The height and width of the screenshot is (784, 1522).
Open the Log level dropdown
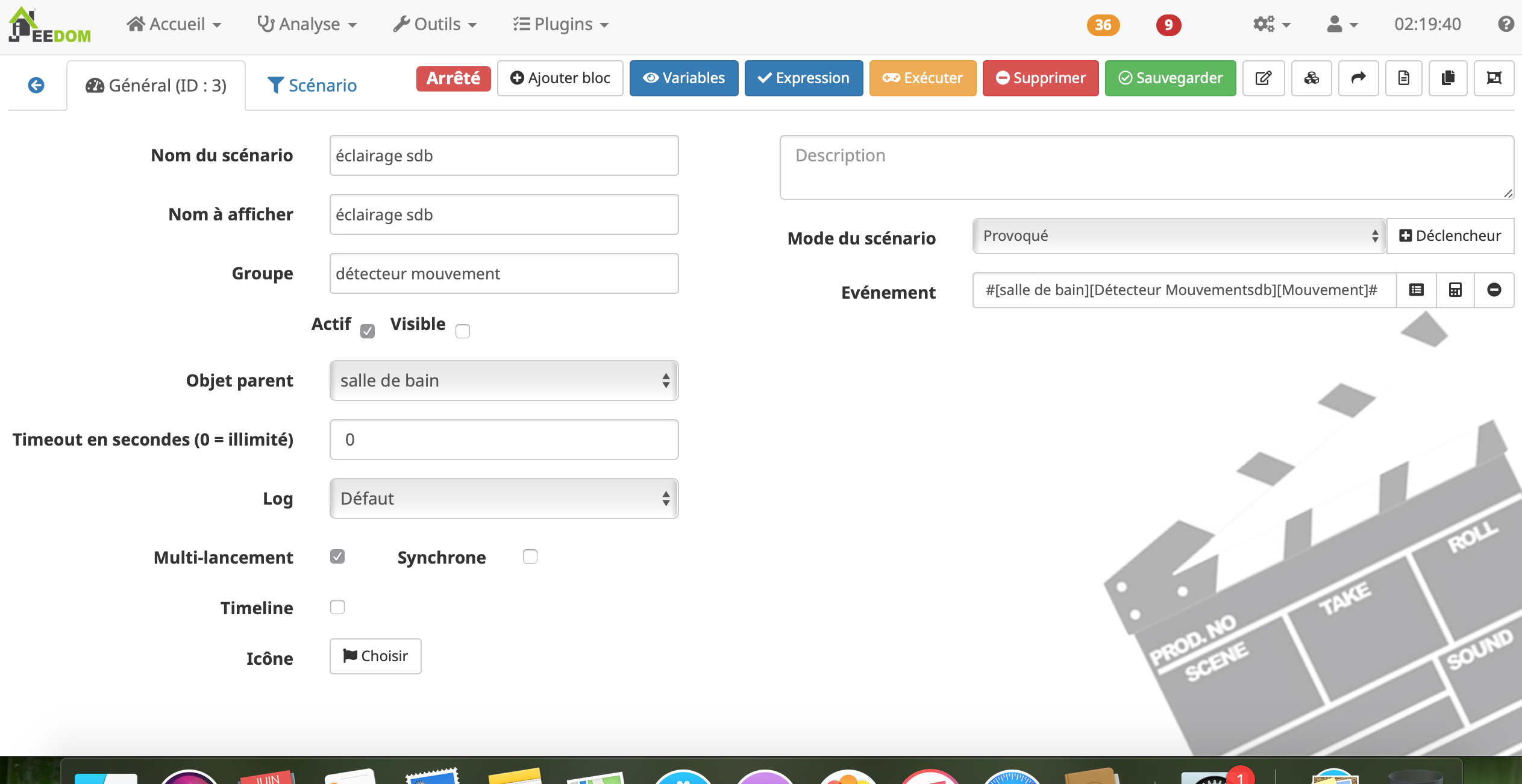click(504, 499)
